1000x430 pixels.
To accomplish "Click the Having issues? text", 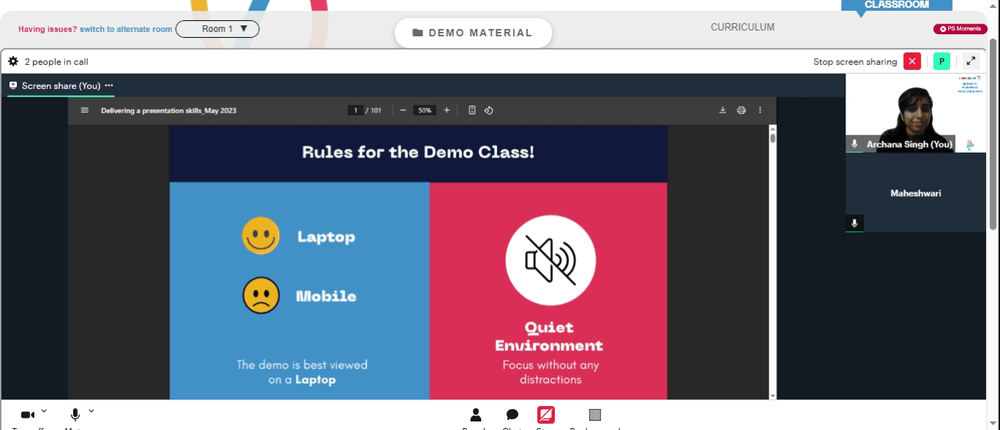I will pyautogui.click(x=48, y=29).
